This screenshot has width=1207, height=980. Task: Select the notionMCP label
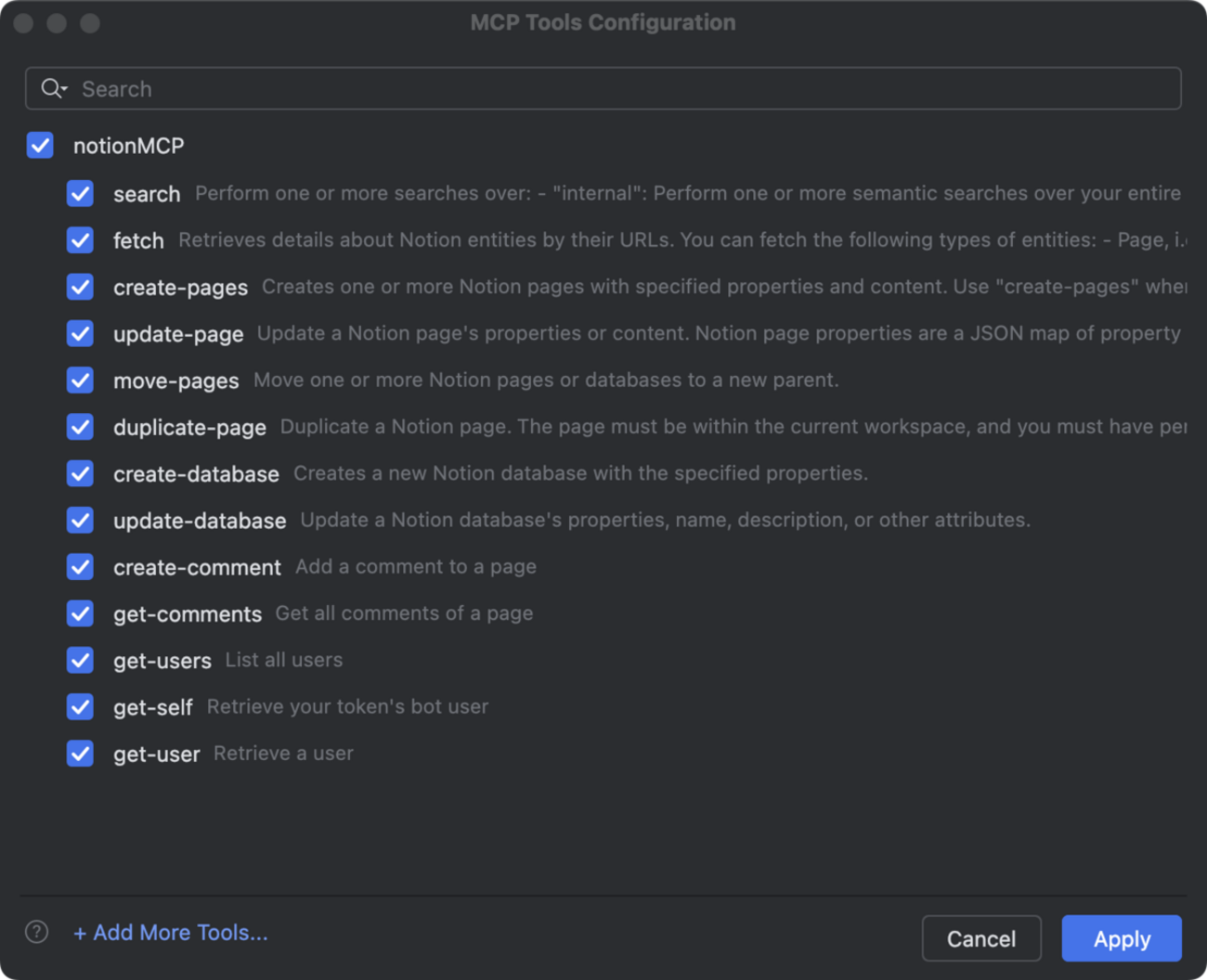(x=128, y=146)
